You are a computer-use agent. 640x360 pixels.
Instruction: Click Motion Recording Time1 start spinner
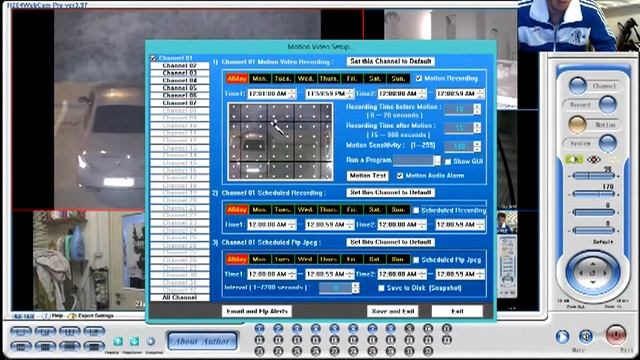tap(291, 94)
